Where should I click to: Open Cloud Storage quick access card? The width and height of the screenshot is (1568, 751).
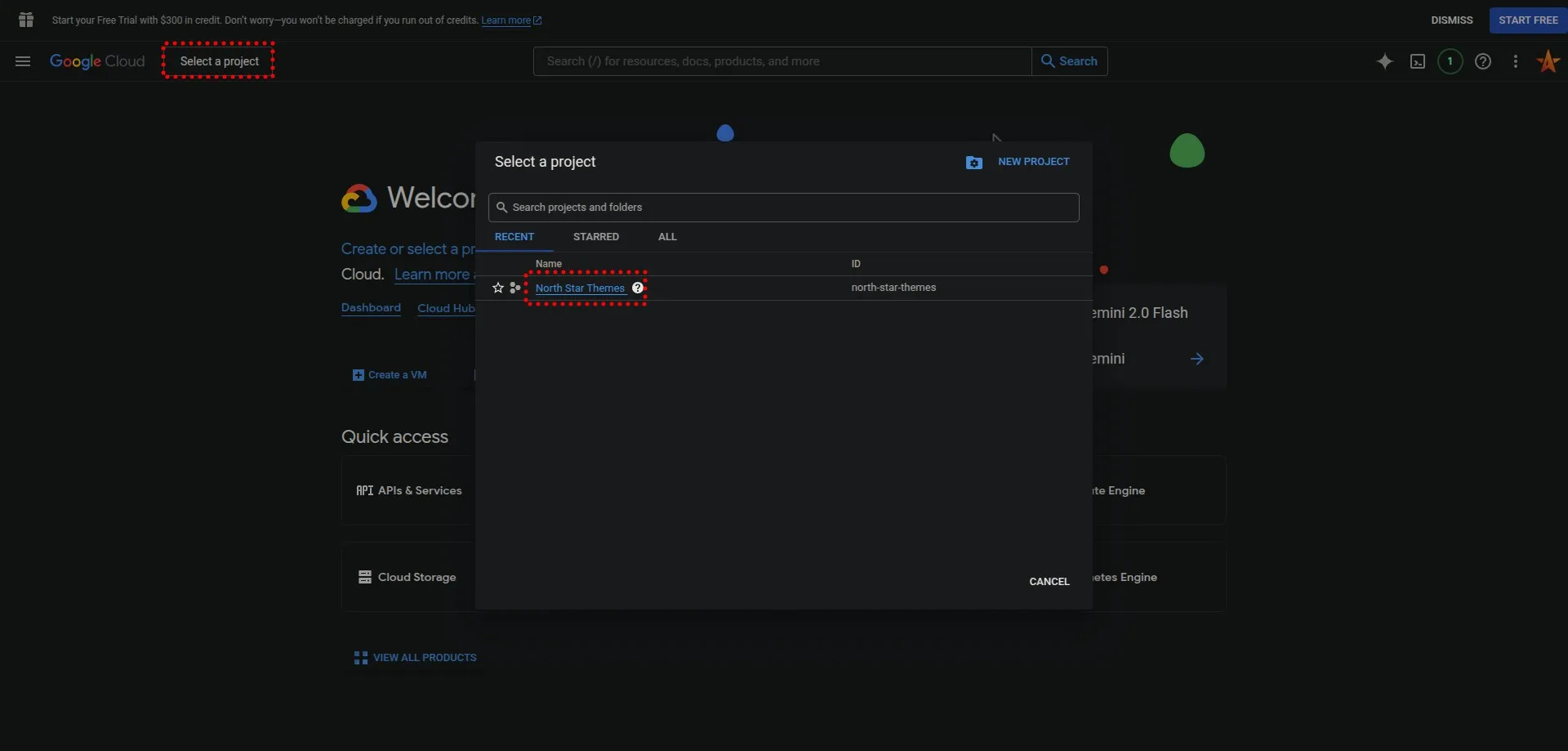click(408, 577)
